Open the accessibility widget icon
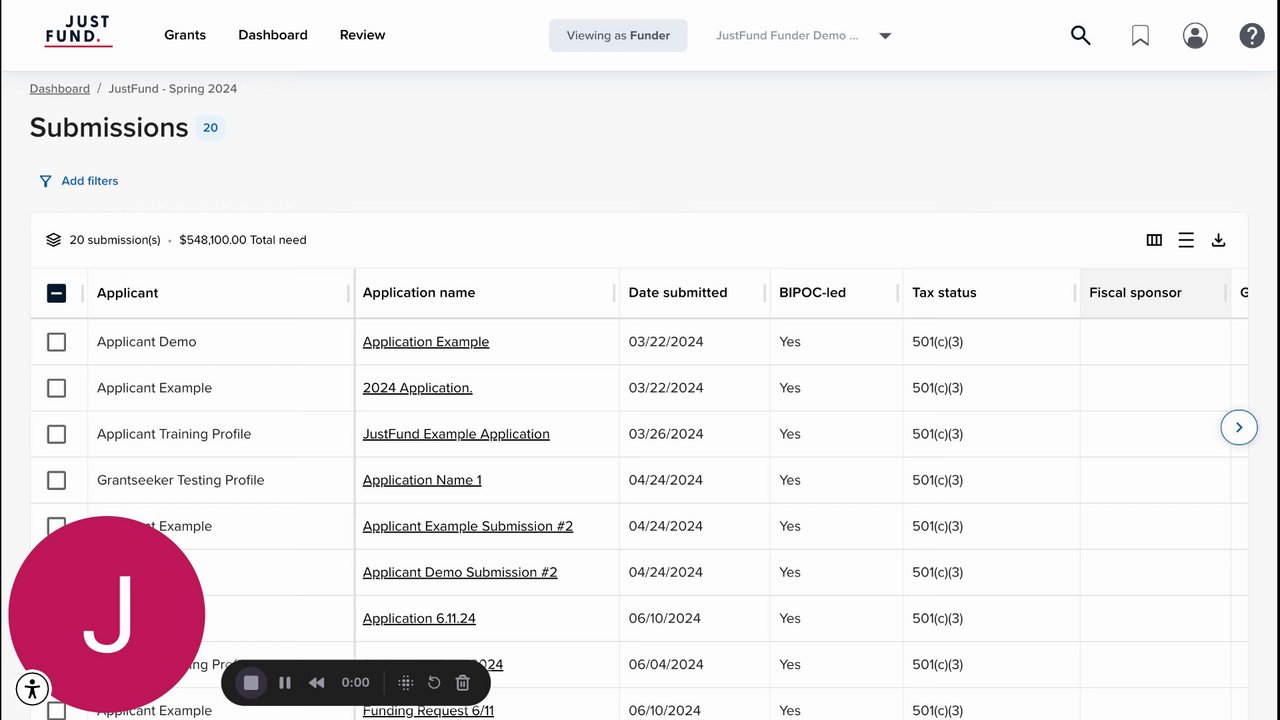 33,688
